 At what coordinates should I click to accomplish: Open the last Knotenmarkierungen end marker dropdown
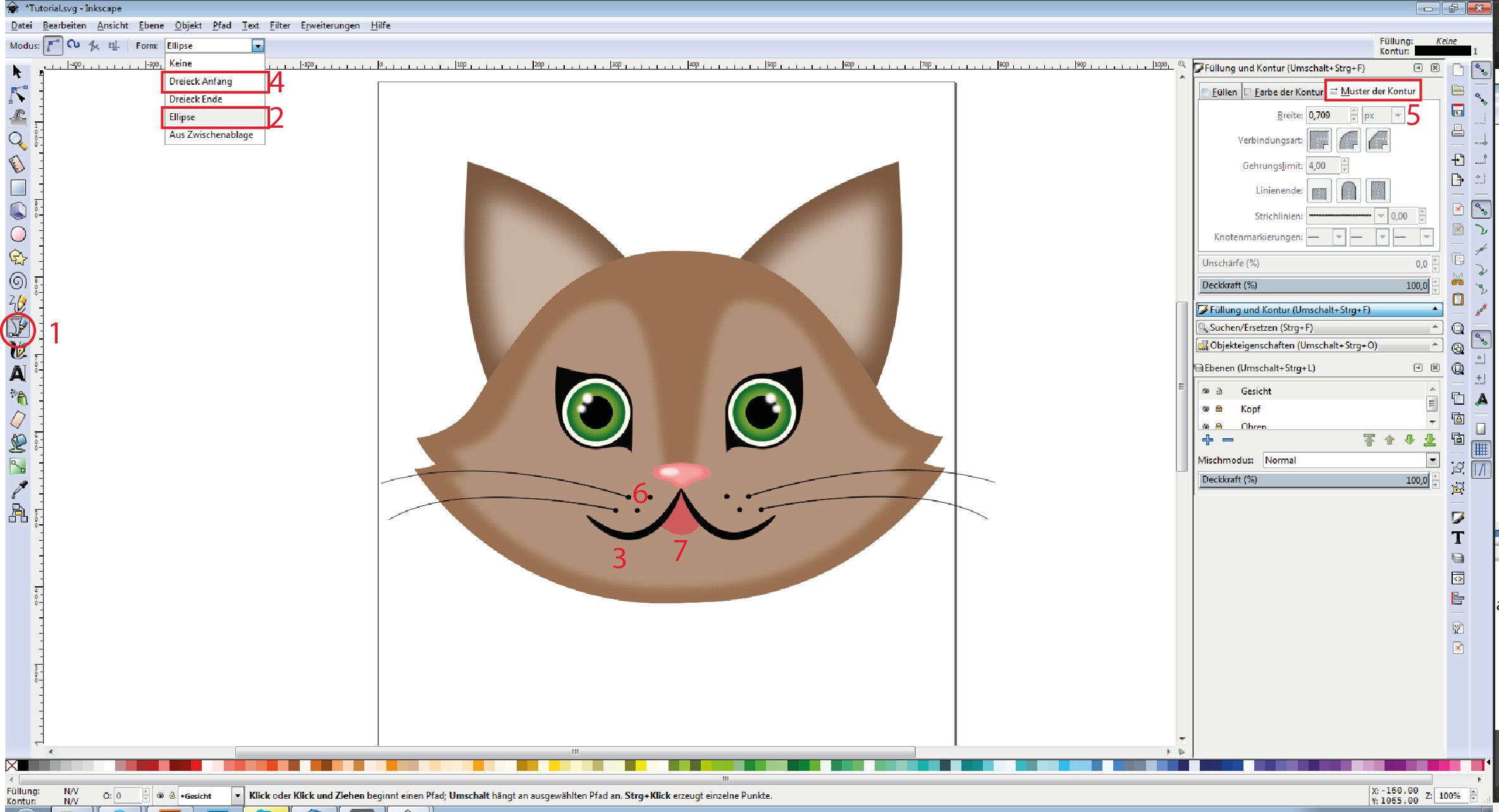pos(1426,237)
